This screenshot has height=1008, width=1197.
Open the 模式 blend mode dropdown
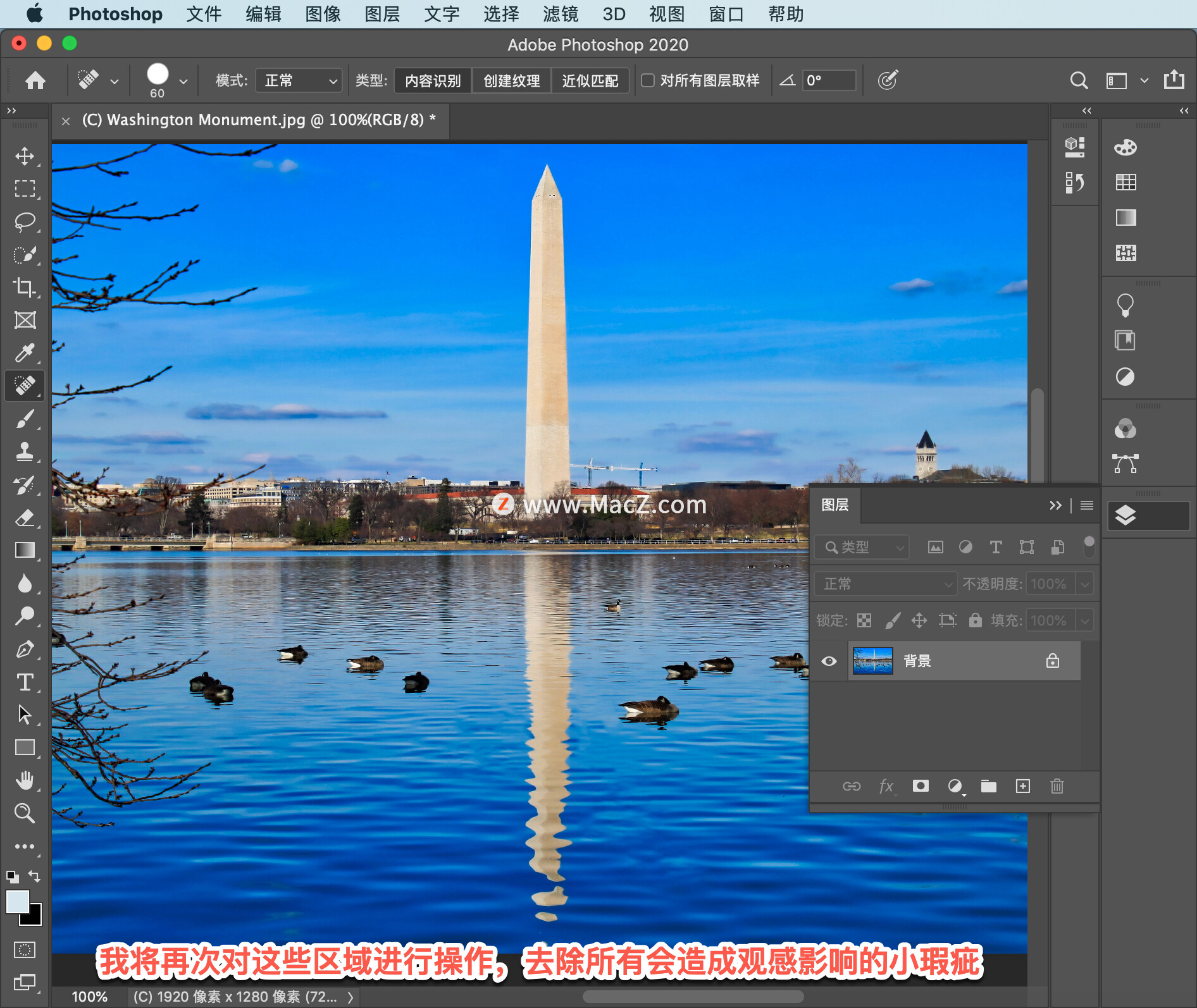coord(299,80)
